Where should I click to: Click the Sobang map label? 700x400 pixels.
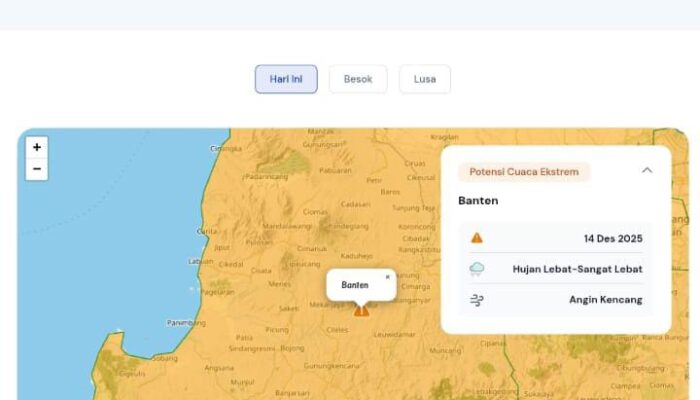165,358
